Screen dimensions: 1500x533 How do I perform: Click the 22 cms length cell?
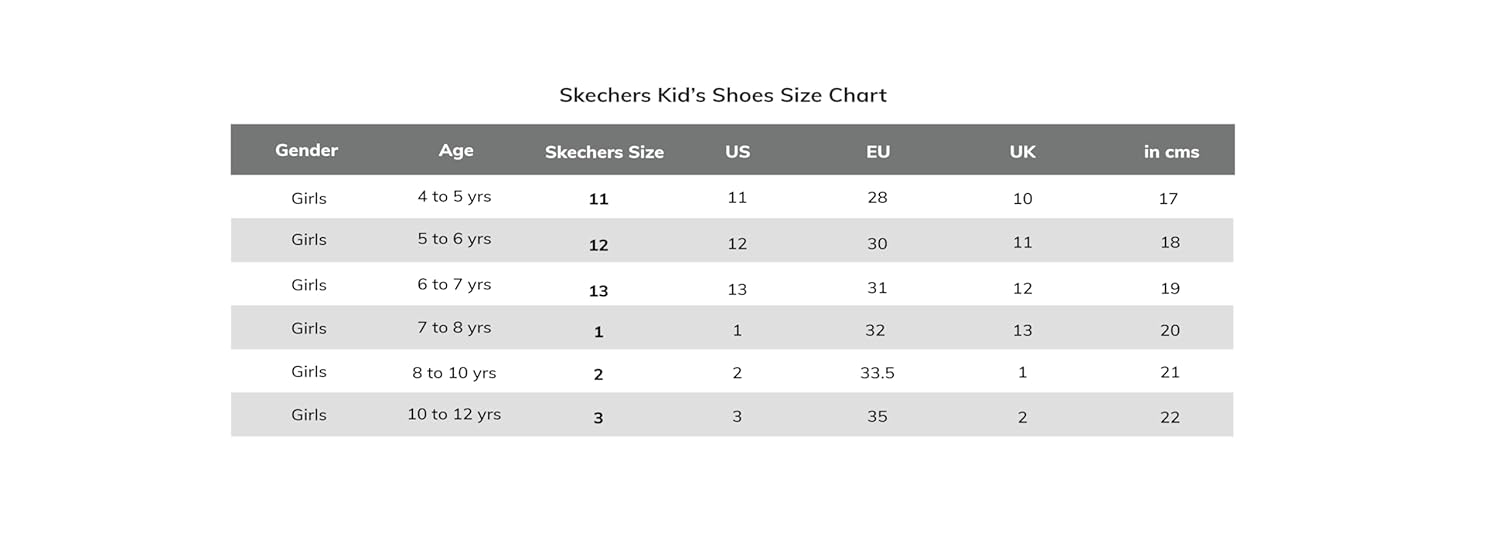click(x=1170, y=417)
